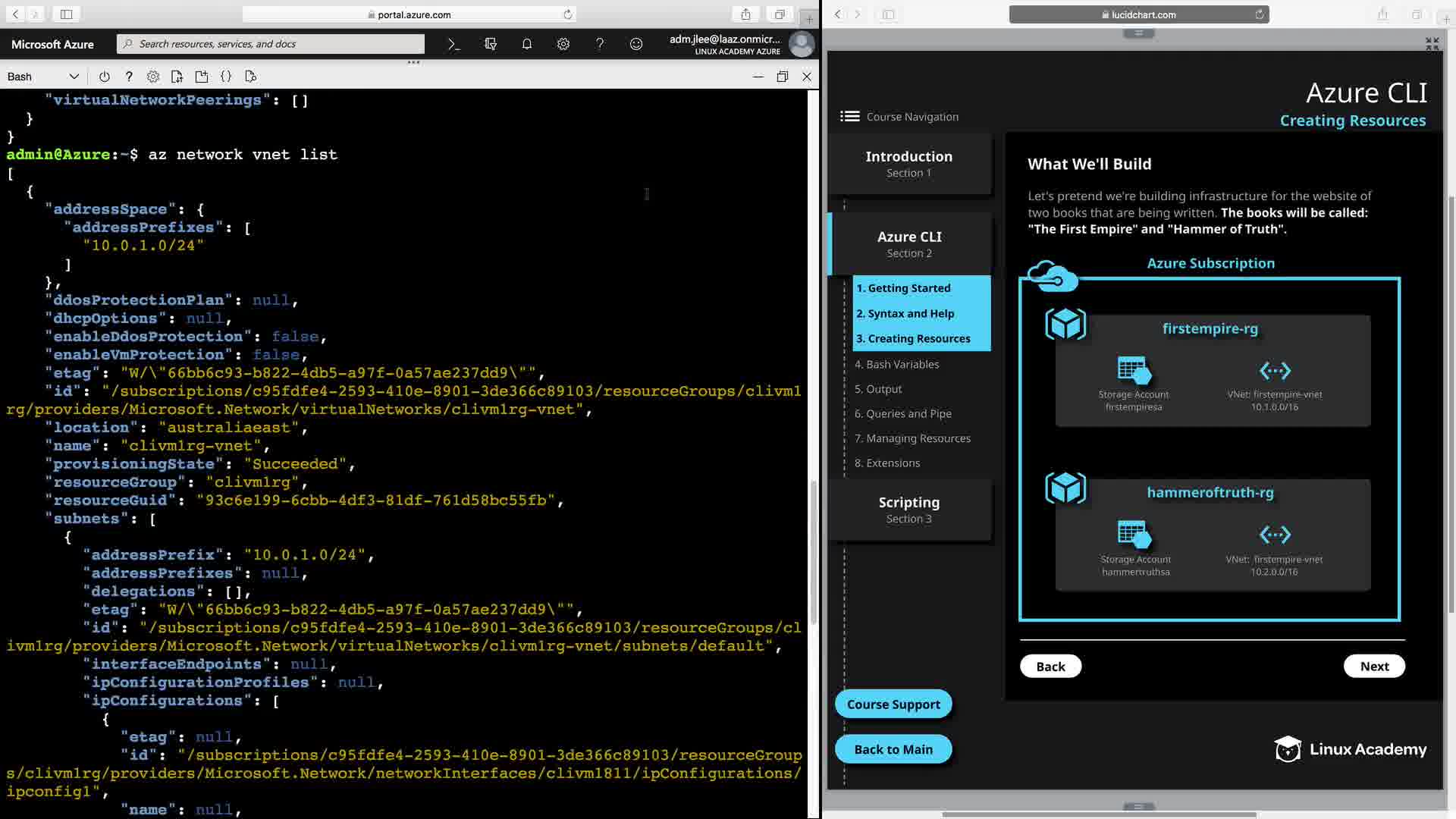Viewport: 1456px width, 819px height.
Task: Select the 4. Bash Variables lesson
Action: coord(896,364)
